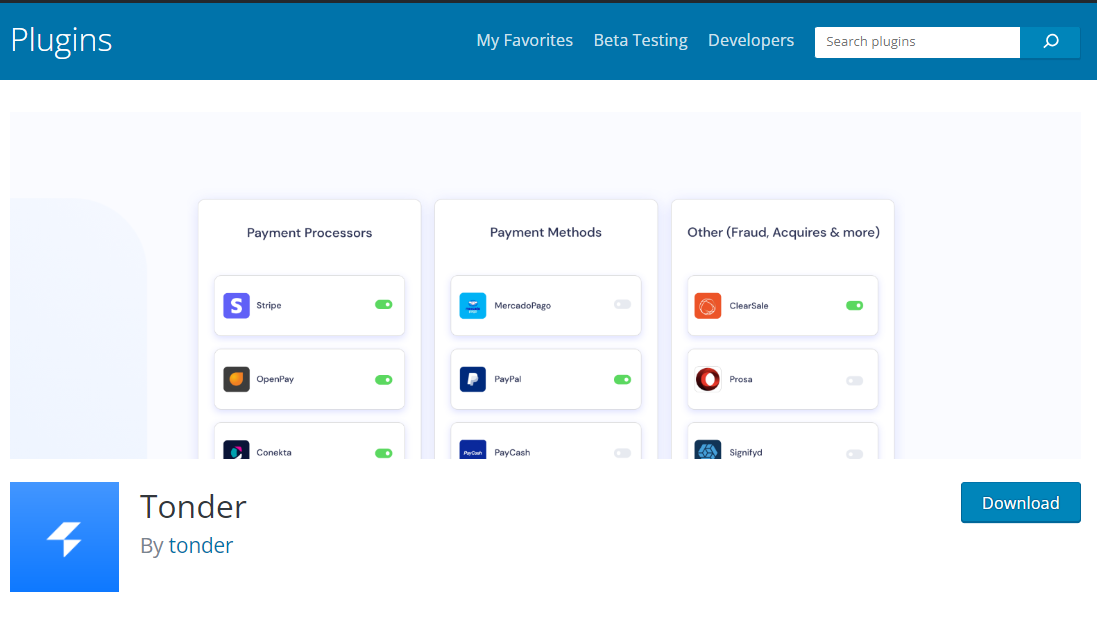The height and width of the screenshot is (627, 1097).
Task: Click the Payment Methods heading
Action: tap(546, 232)
